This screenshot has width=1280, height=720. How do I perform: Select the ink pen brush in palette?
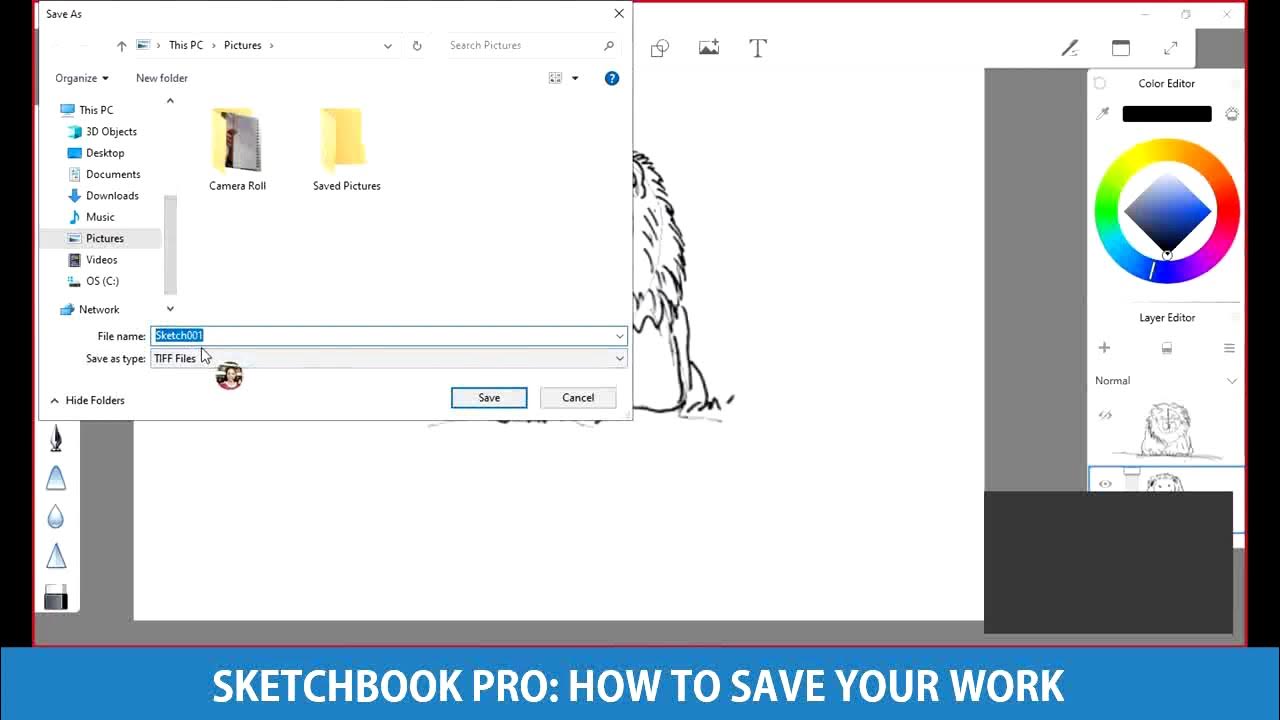click(x=56, y=438)
